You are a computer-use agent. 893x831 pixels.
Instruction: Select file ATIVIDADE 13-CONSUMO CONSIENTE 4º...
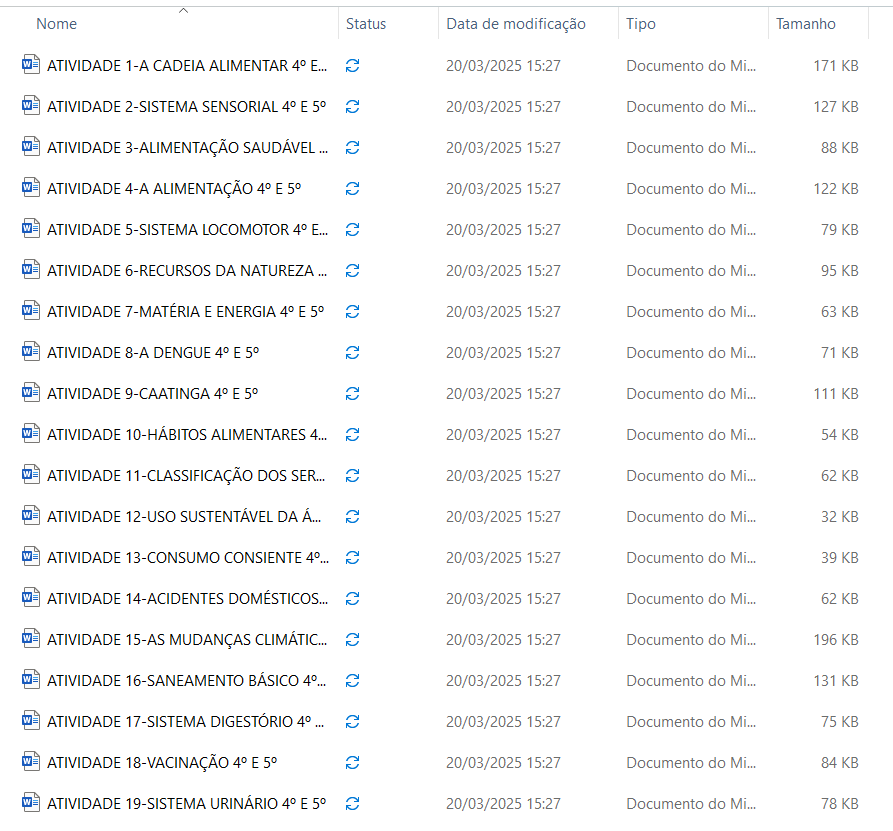tap(188, 558)
